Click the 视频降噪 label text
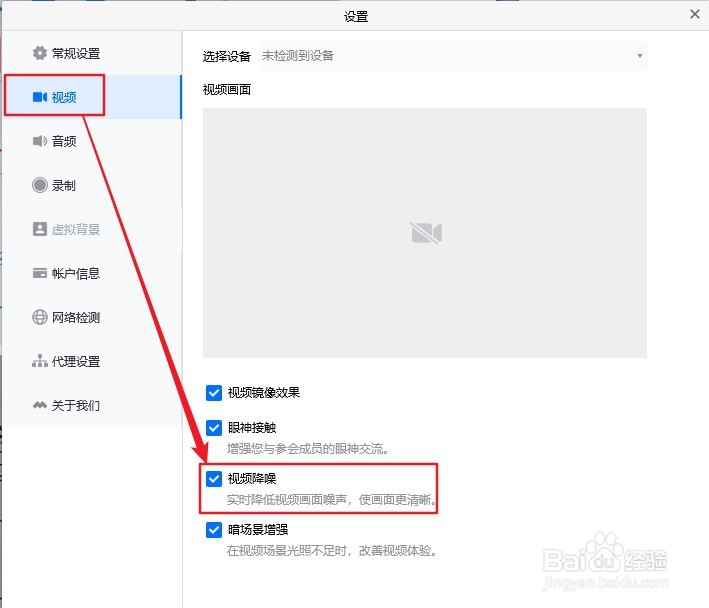 (252, 478)
